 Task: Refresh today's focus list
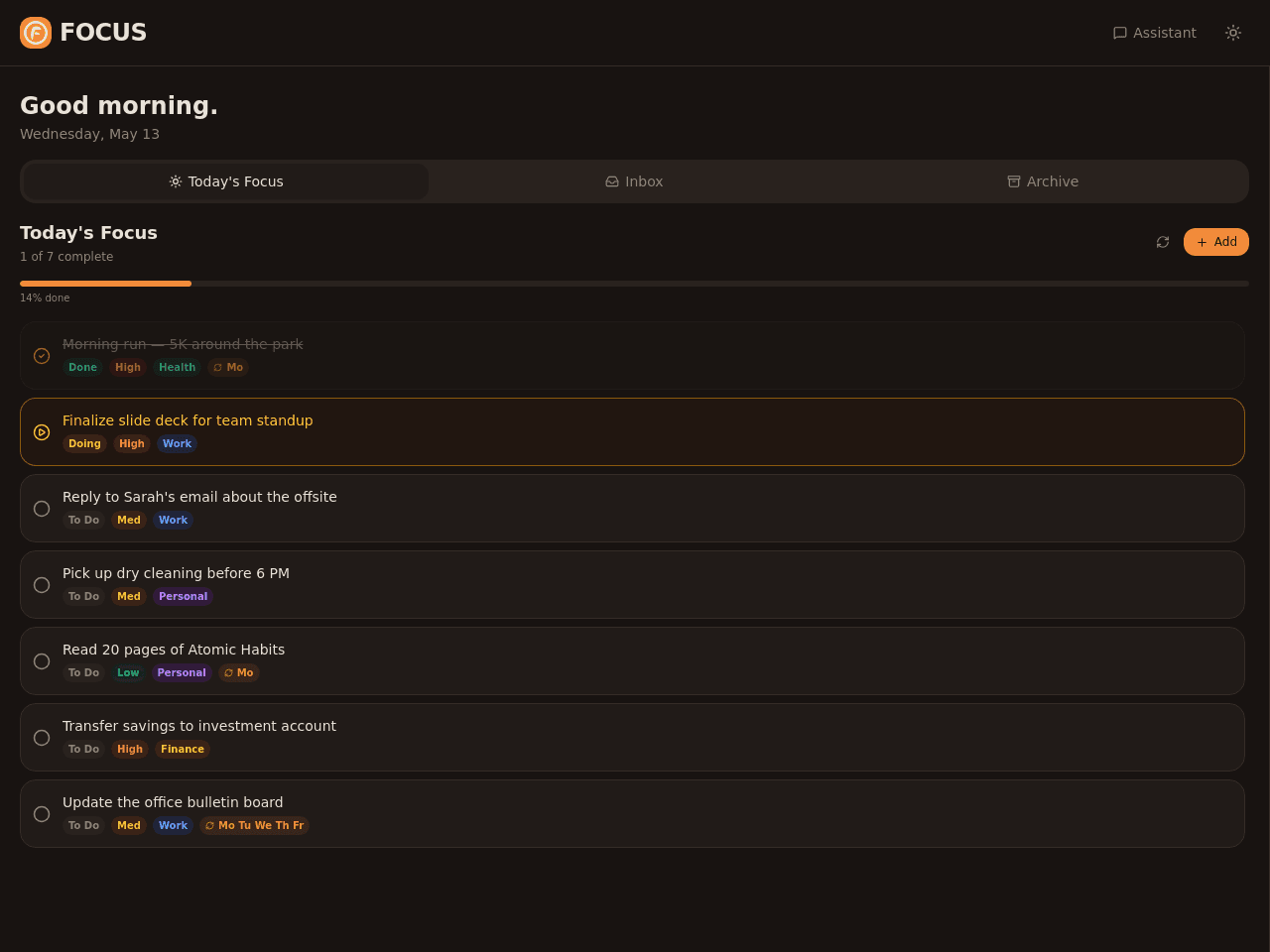pos(1163,242)
